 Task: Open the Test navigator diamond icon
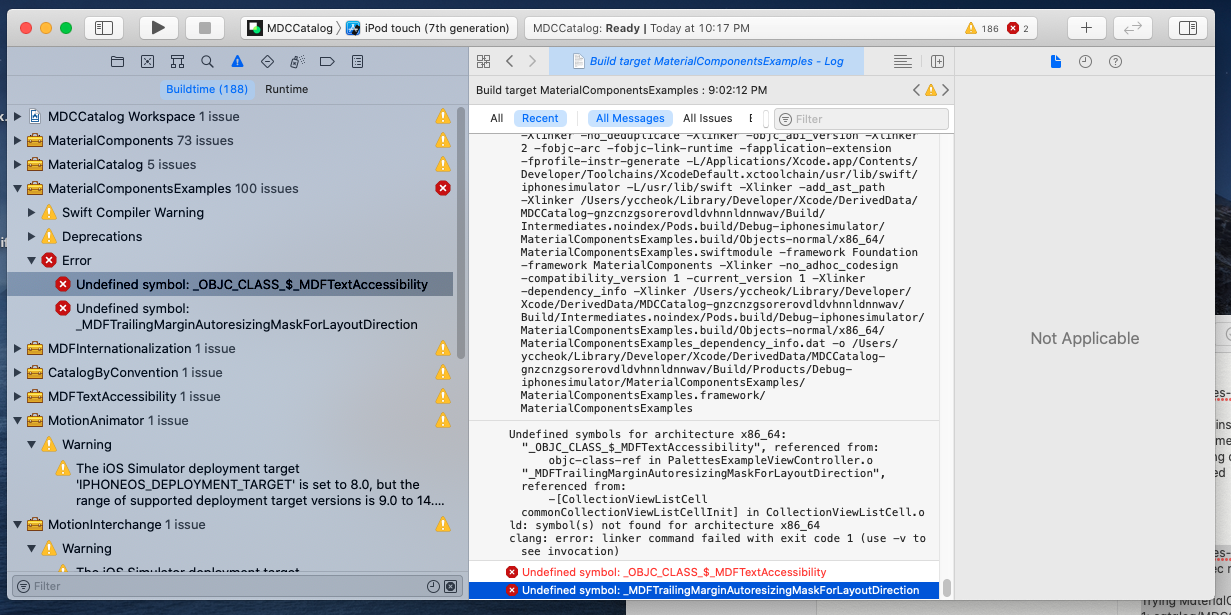[267, 61]
